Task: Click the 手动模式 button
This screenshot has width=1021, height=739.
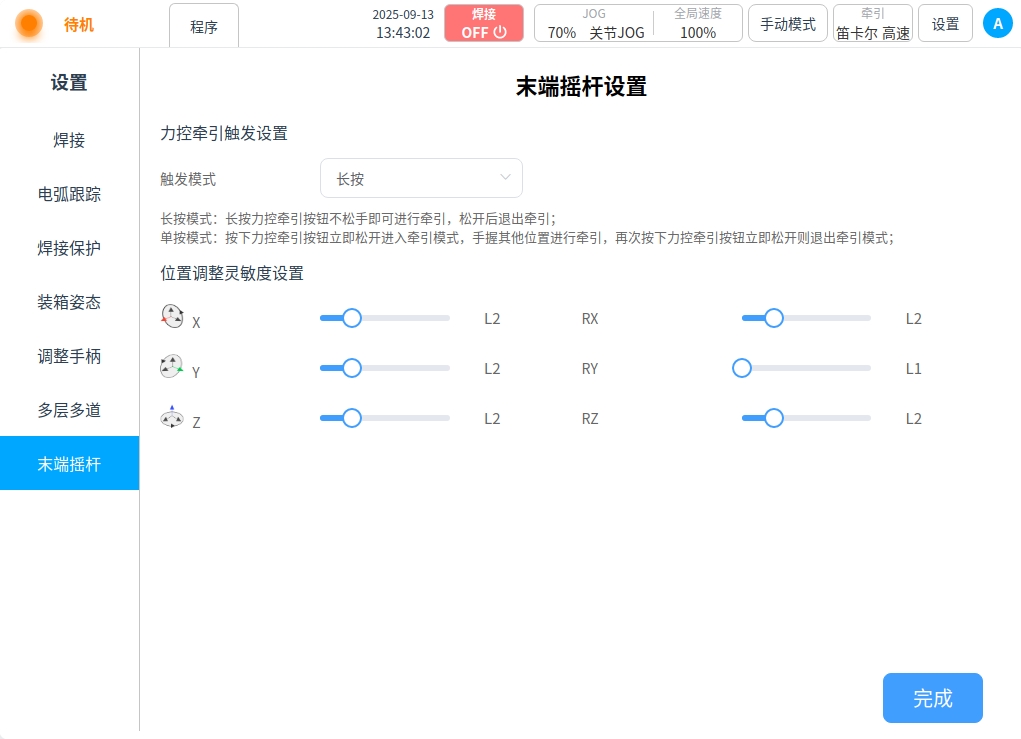Action: pos(787,24)
